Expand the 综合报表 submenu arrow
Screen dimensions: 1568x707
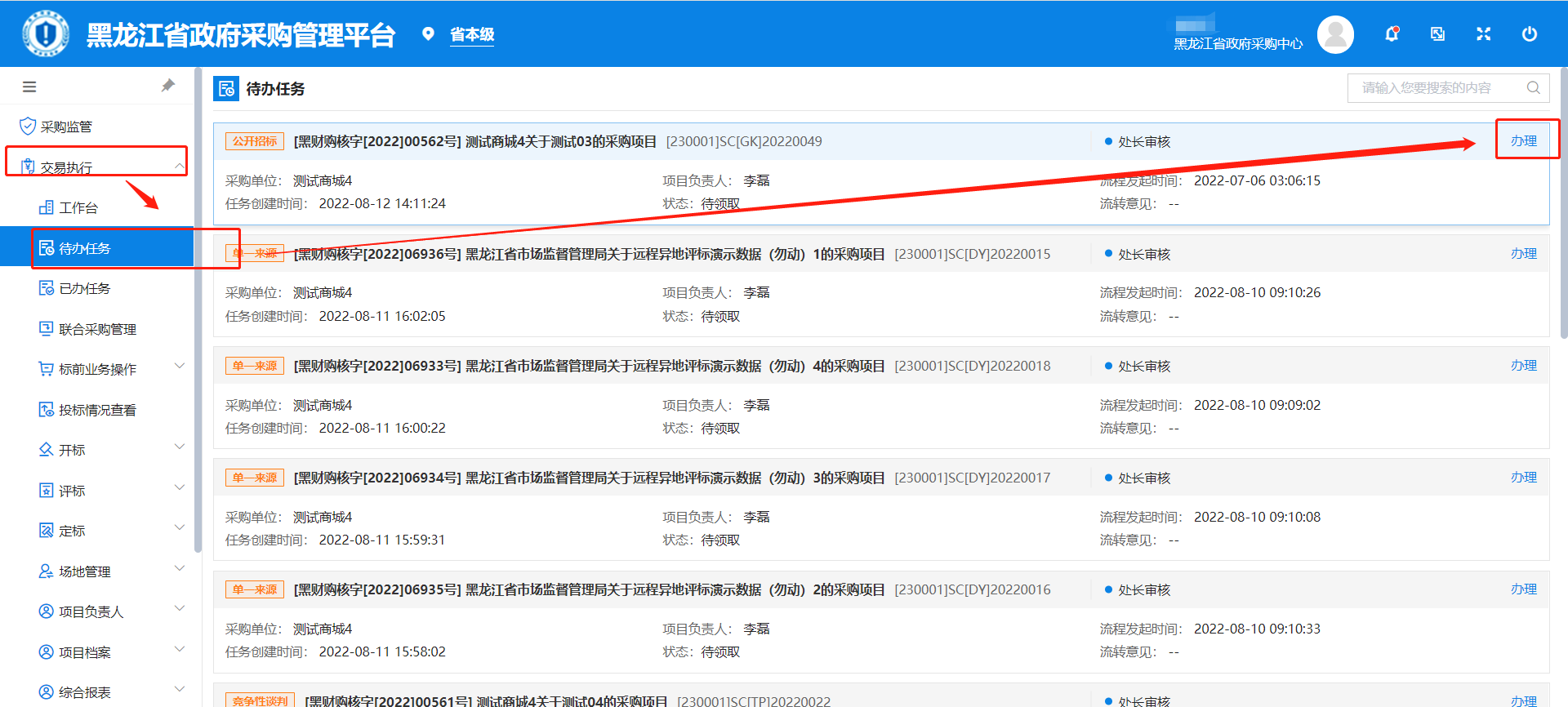coord(180,689)
